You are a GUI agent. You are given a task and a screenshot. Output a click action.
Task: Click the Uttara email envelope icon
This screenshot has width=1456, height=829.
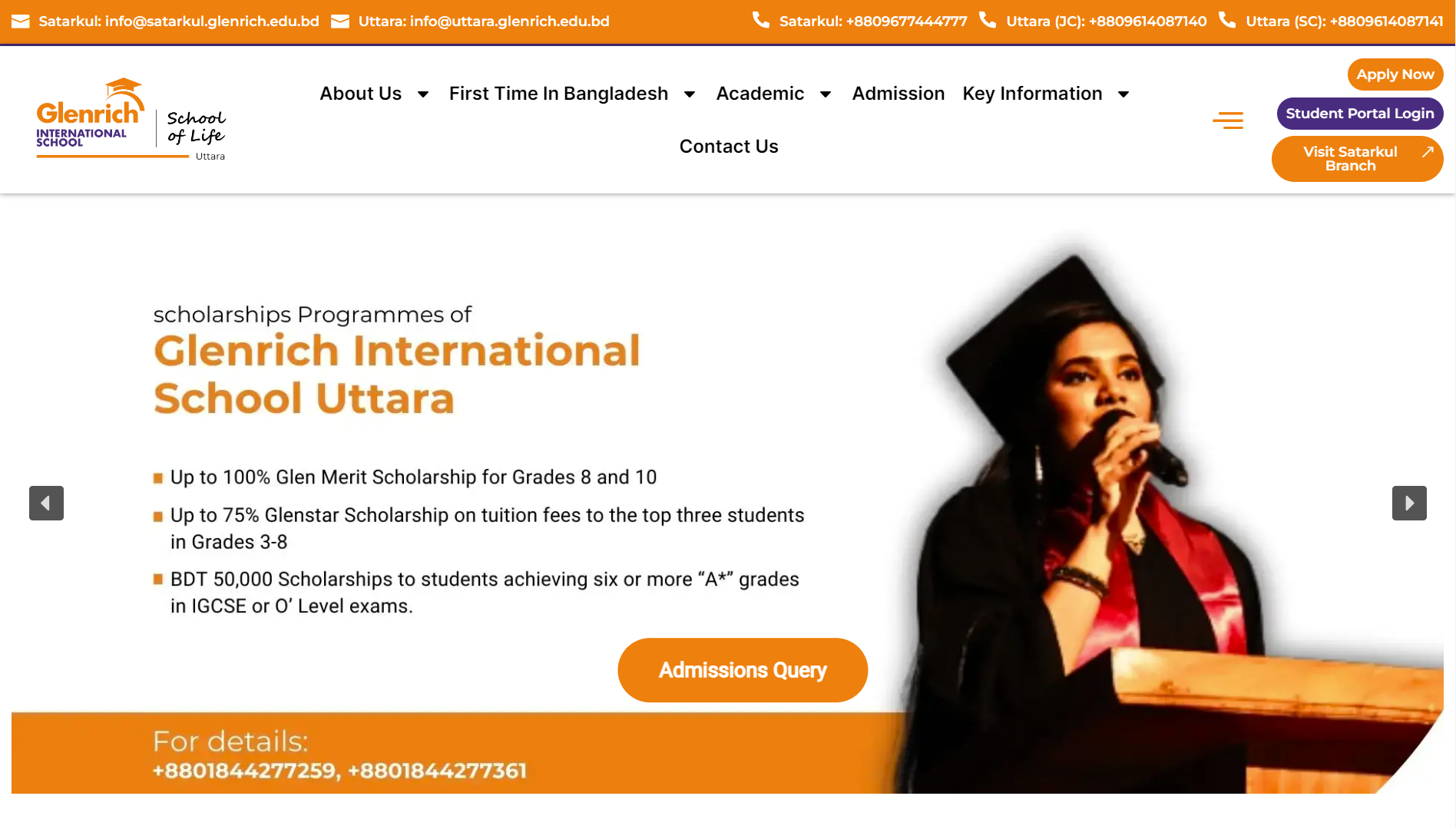pyautogui.click(x=340, y=21)
